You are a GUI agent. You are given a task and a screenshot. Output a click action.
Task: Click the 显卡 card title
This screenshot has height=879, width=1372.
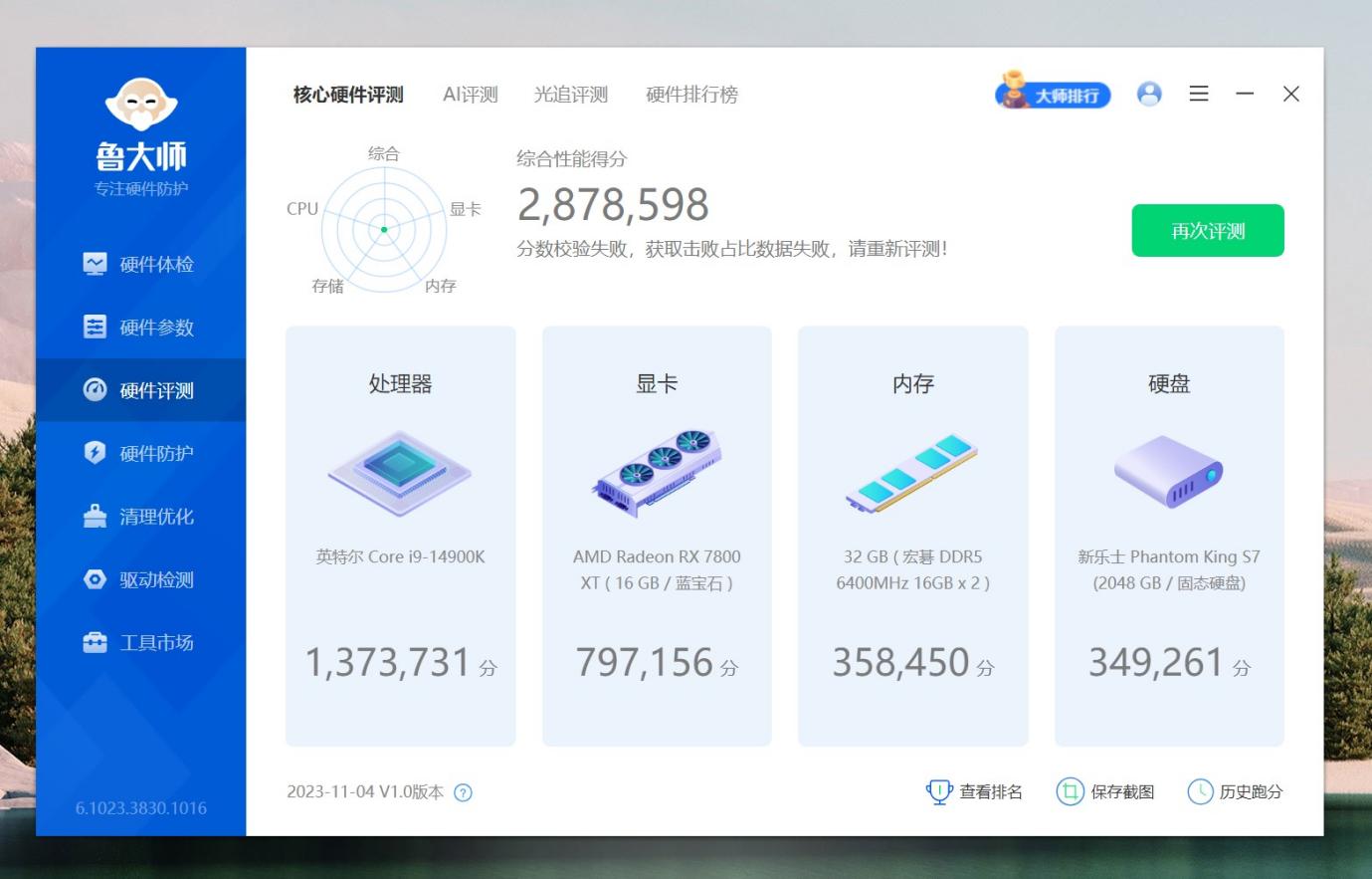(657, 383)
